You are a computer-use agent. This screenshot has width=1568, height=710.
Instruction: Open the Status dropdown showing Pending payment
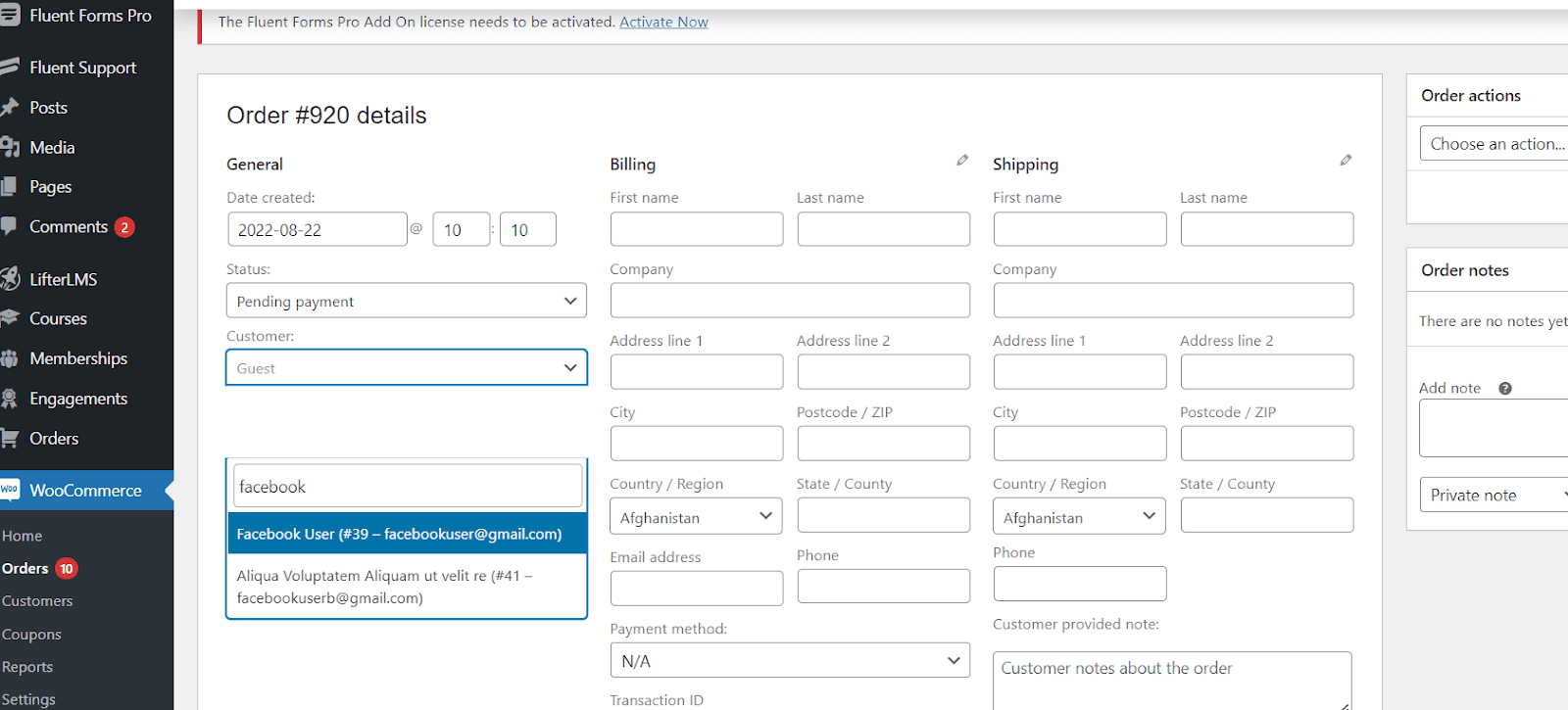point(407,301)
